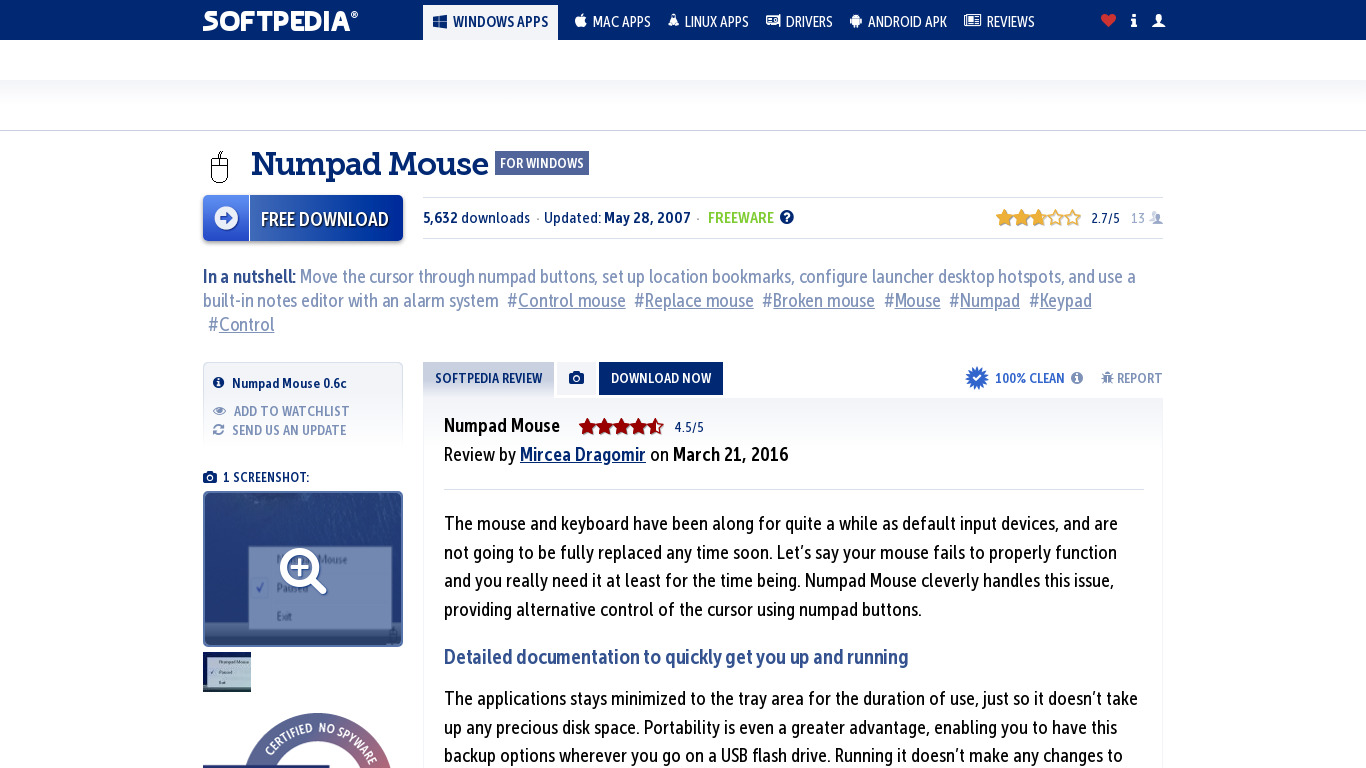
Task: Click the info icon in top bar
Action: (1133, 21)
